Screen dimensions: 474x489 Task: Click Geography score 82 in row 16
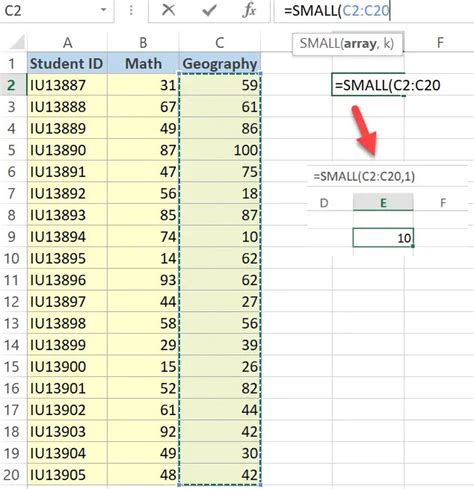click(220, 388)
